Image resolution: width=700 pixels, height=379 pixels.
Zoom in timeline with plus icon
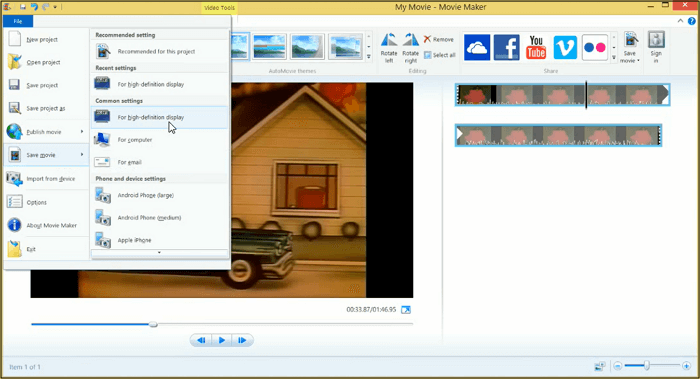[x=686, y=366]
